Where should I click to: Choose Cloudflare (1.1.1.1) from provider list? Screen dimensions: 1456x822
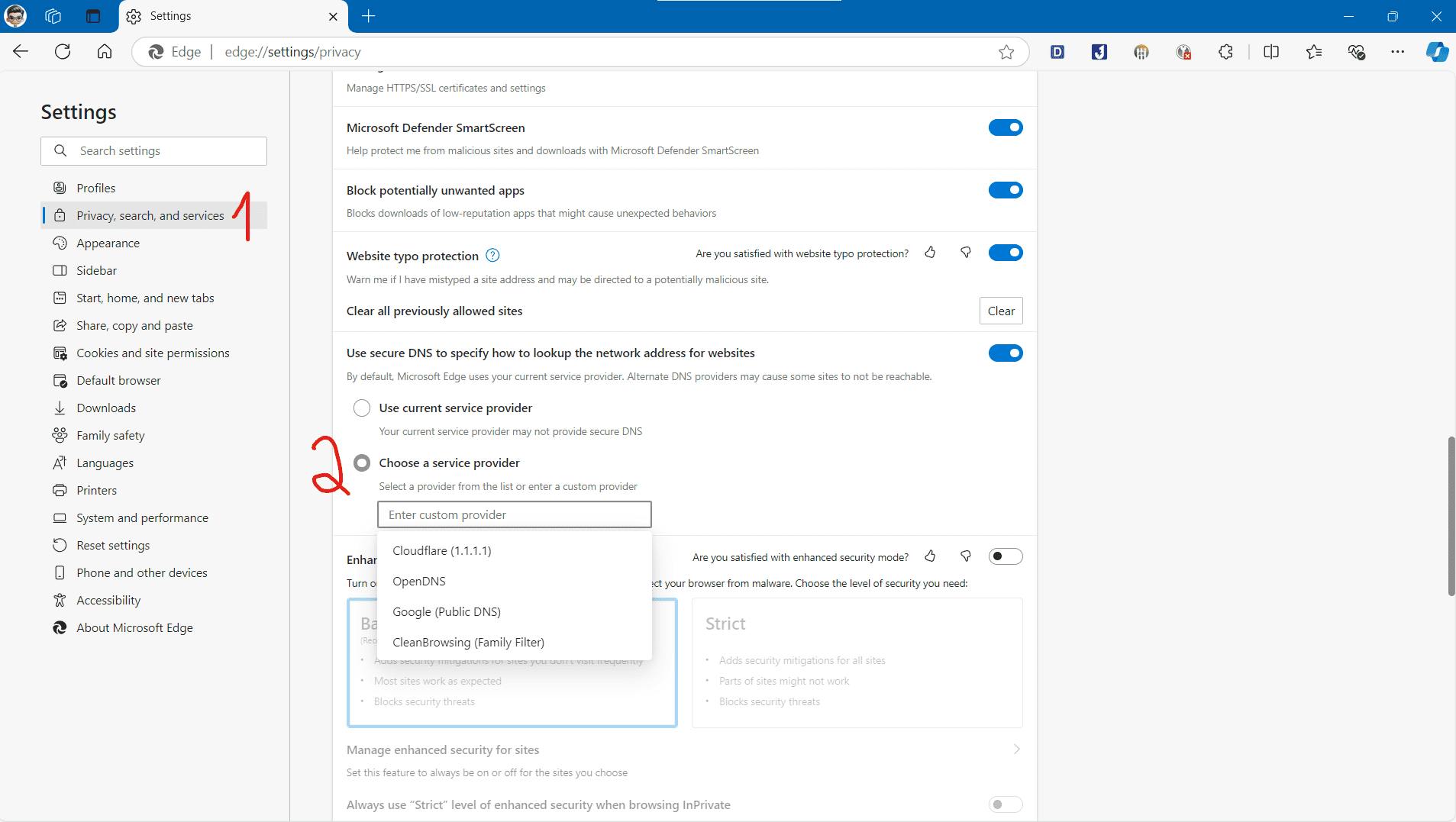515,550
